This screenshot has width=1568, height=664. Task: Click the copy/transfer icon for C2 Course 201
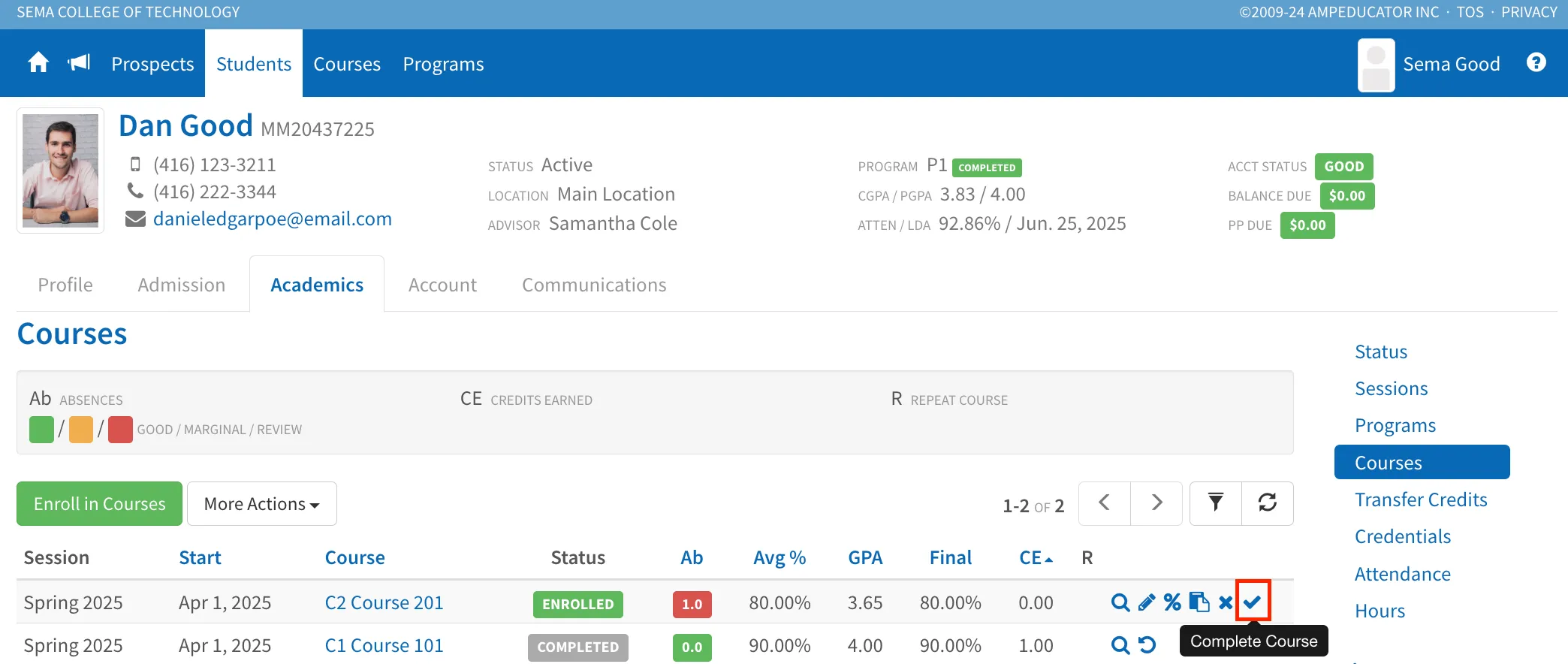(x=1199, y=602)
